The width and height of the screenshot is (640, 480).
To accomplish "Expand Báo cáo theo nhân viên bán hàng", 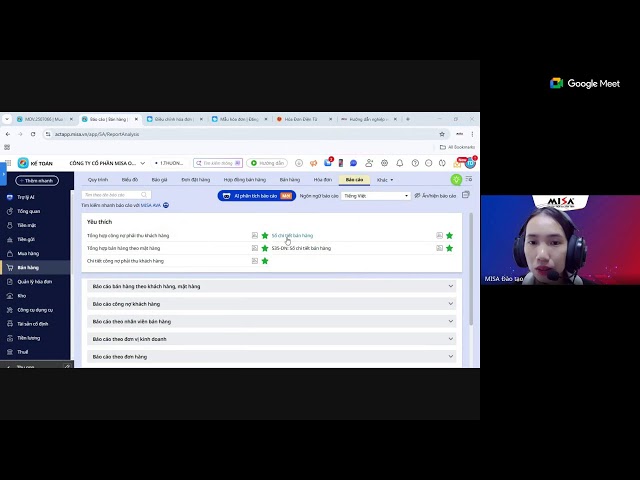I will tap(270, 321).
